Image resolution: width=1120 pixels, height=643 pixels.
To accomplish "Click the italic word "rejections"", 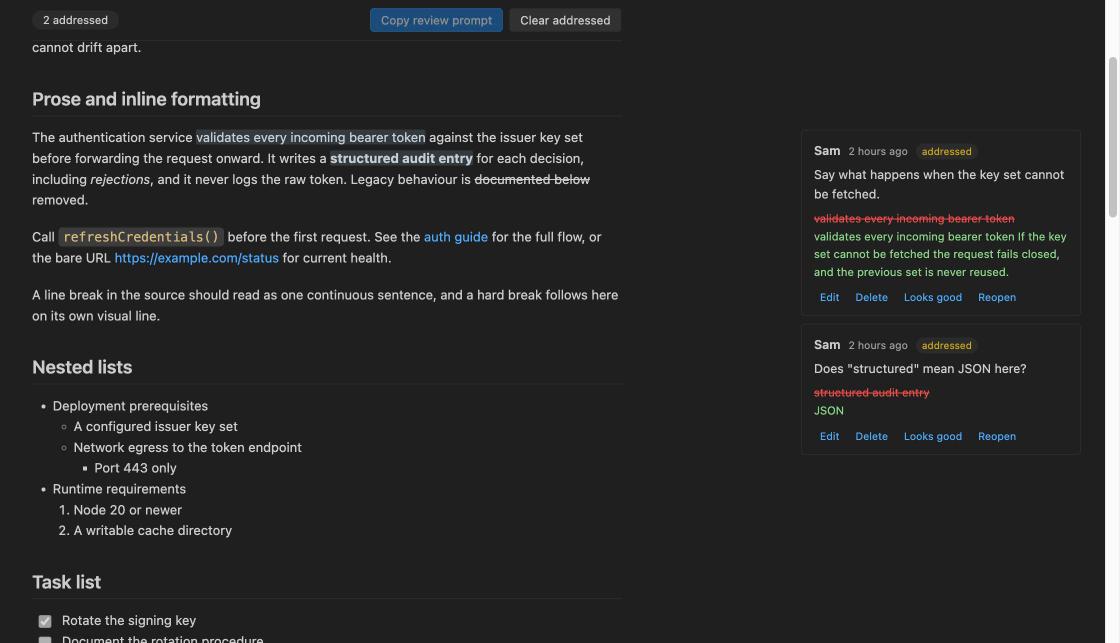I will point(120,179).
